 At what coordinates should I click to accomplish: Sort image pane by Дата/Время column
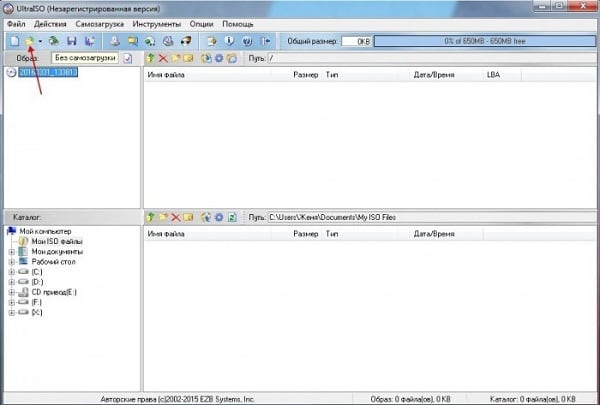click(x=446, y=75)
